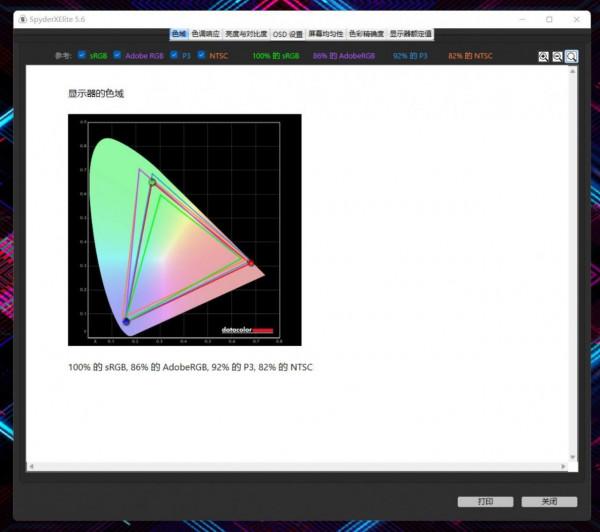Toggle the P3 reference checkbox
Viewport: 600px width, 532px height.
pos(174,56)
